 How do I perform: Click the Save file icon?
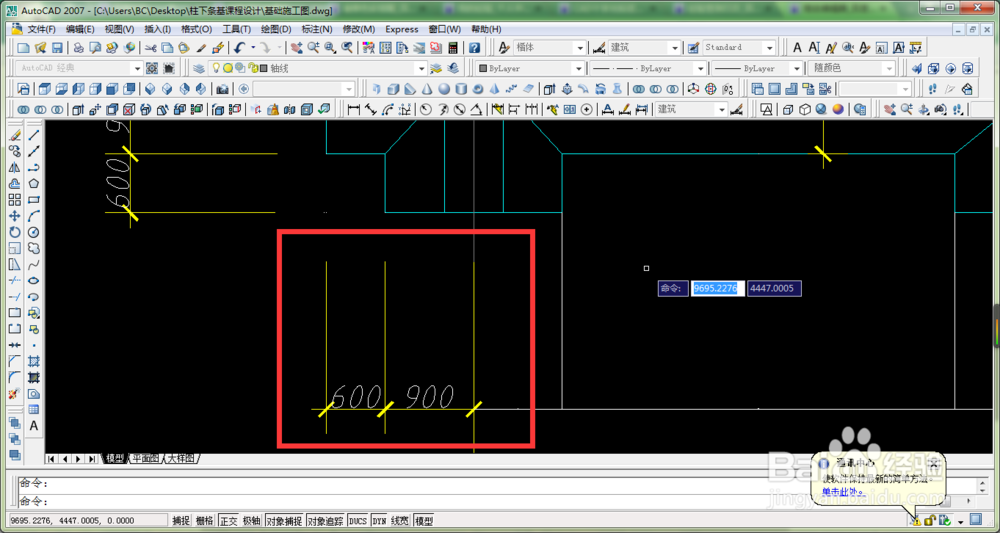tap(57, 48)
